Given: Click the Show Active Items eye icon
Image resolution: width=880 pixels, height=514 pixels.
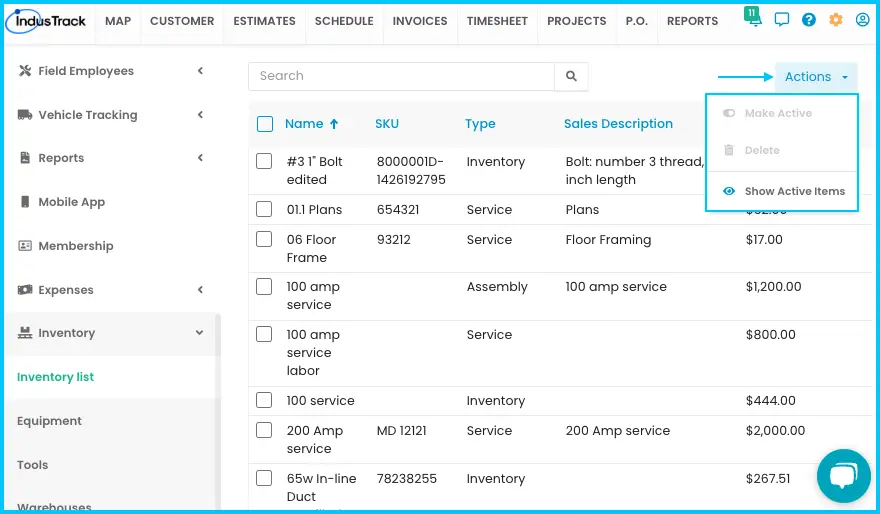Looking at the screenshot, I should pyautogui.click(x=728, y=191).
